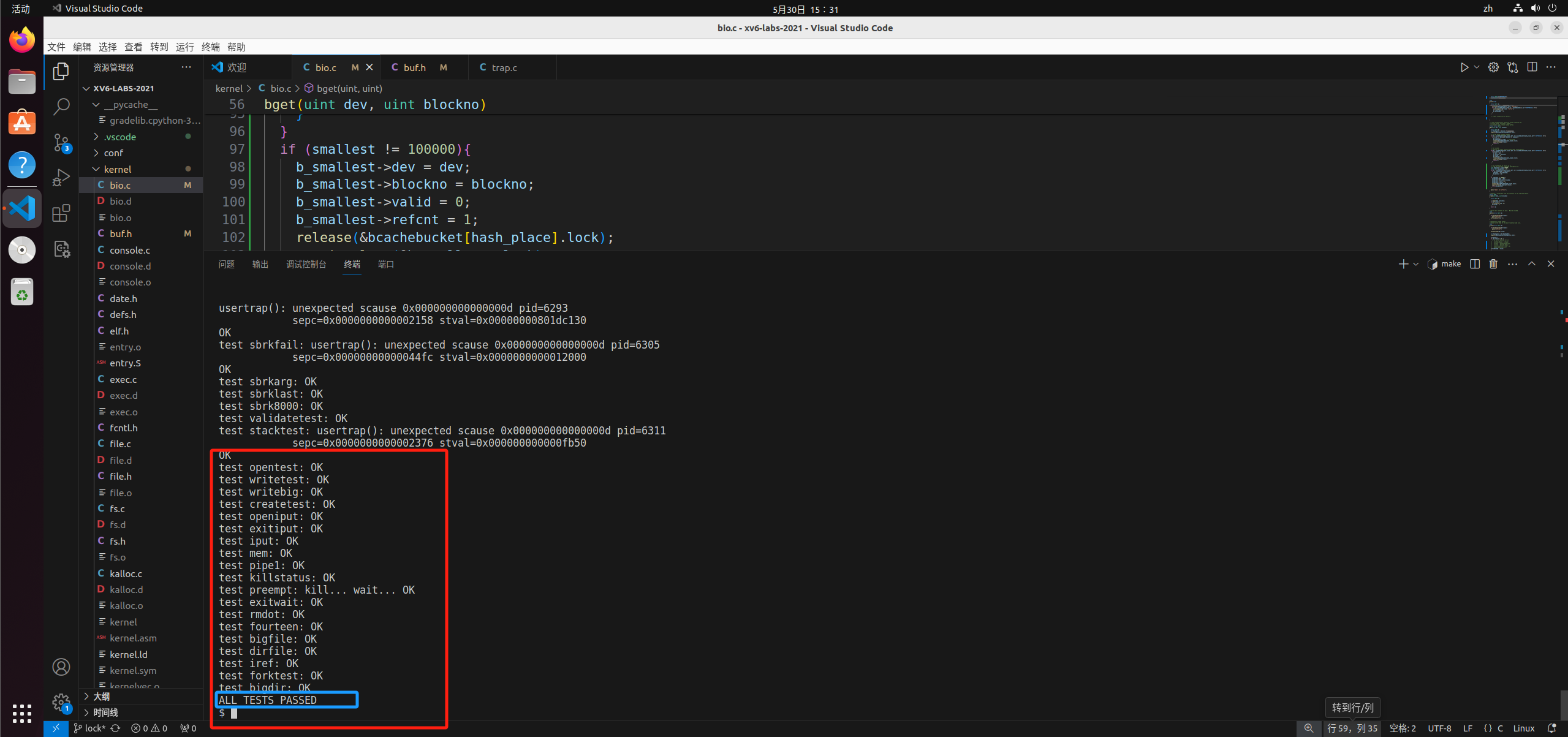Screen dimensions: 1568x737
Task: Split the editor to the right
Action: (x=1532, y=67)
